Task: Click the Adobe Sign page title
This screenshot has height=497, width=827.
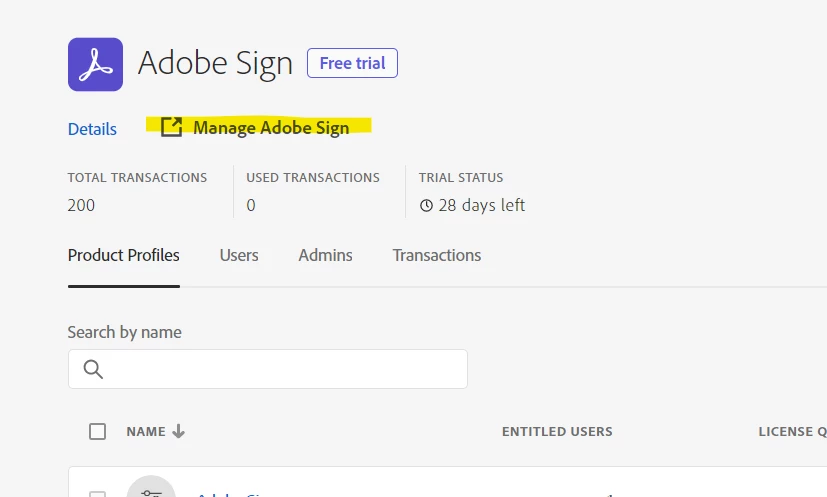Action: pyautogui.click(x=215, y=63)
